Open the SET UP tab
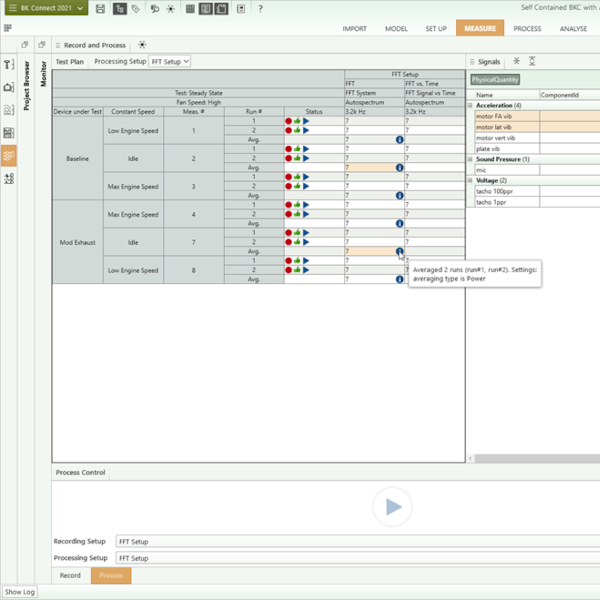 [436, 29]
